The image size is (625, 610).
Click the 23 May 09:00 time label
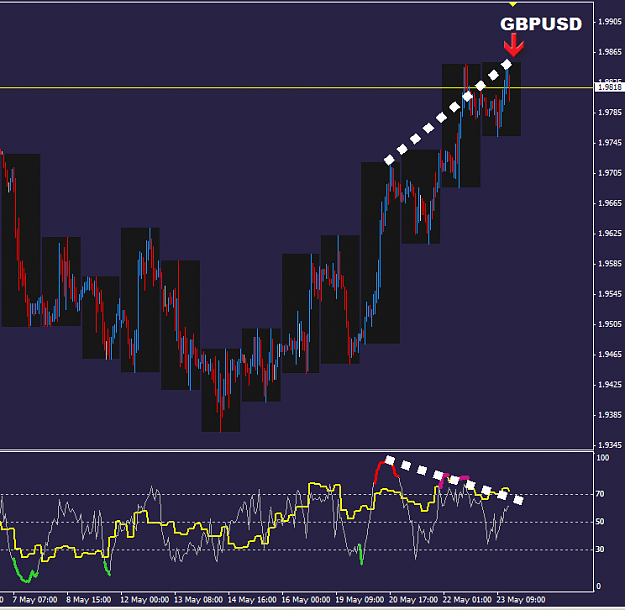[x=521, y=600]
